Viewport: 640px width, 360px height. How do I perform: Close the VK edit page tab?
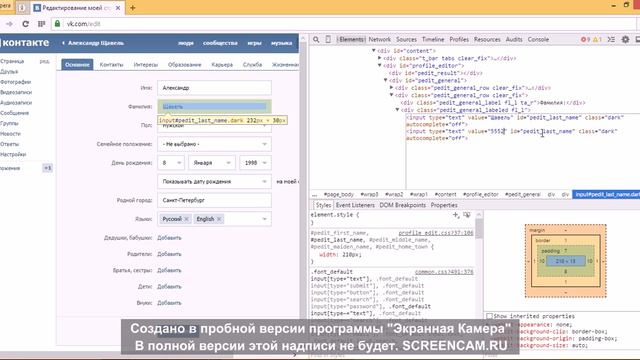(x=118, y=8)
